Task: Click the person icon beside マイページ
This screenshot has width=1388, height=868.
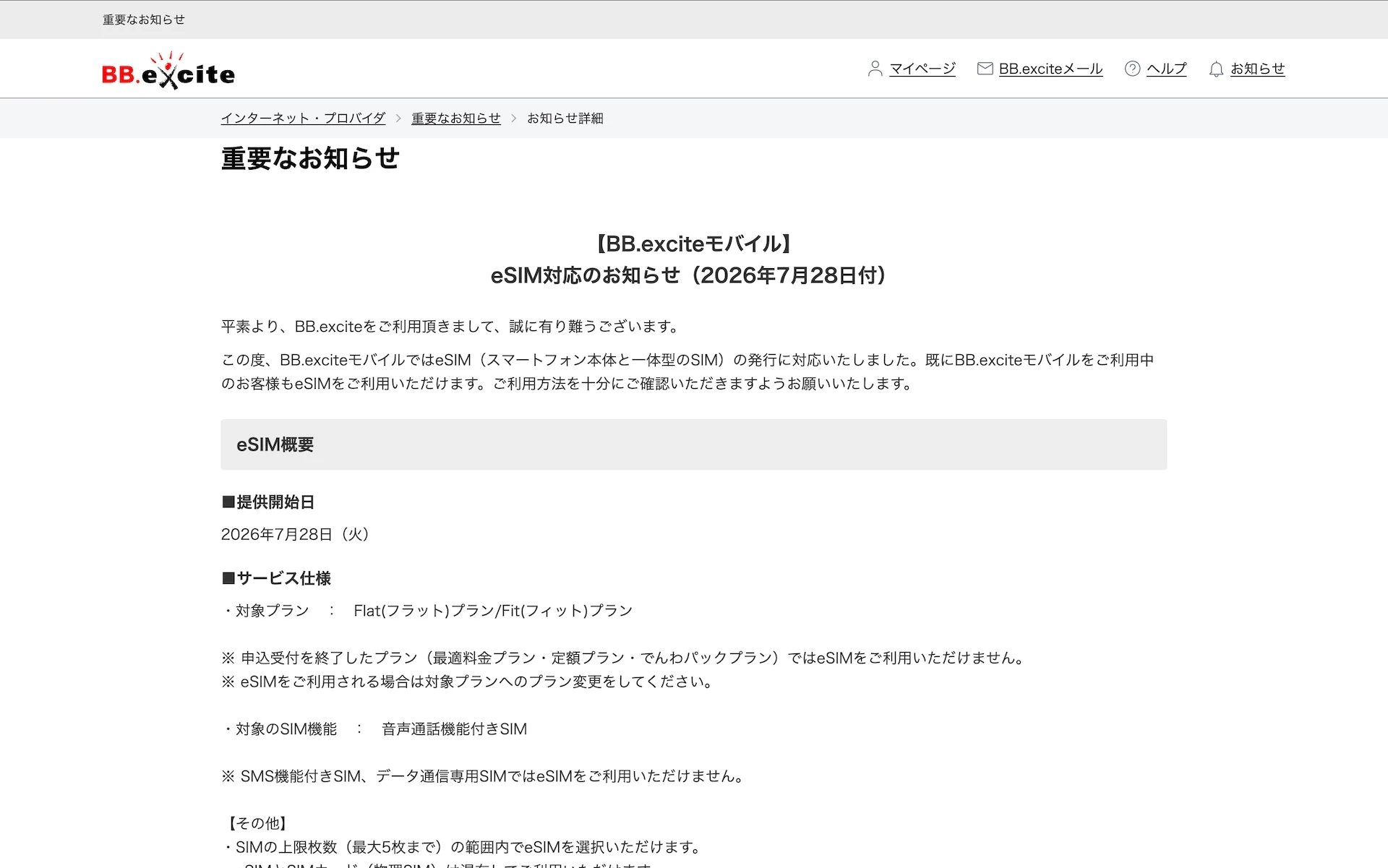Action: tap(875, 69)
